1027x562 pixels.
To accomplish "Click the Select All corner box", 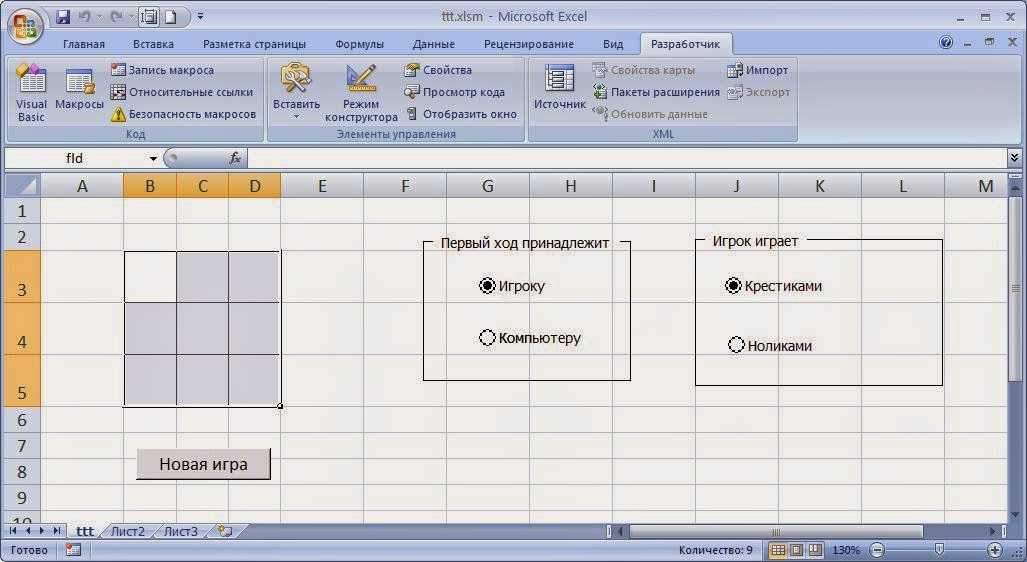I will click(22, 185).
